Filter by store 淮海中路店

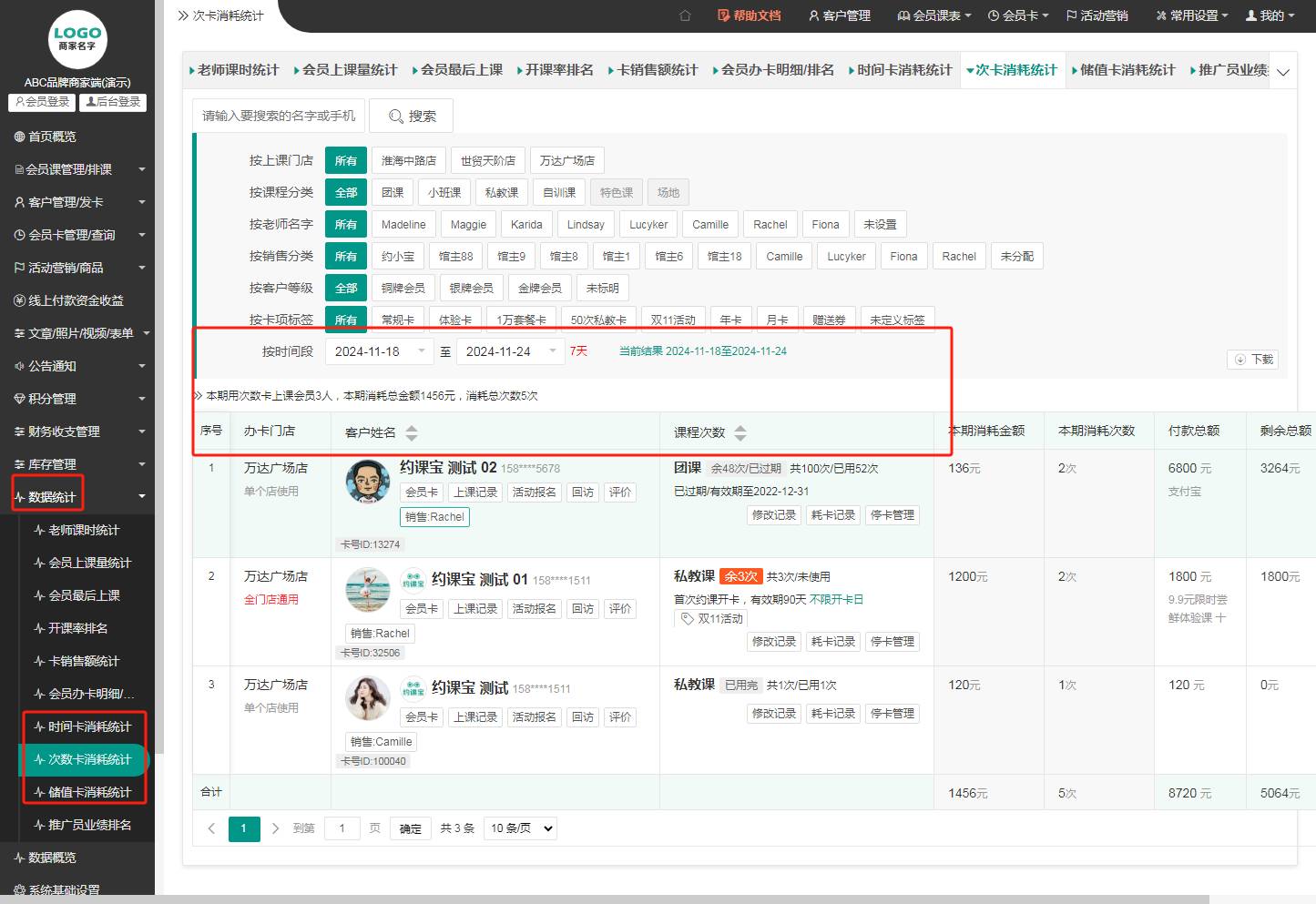[409, 160]
